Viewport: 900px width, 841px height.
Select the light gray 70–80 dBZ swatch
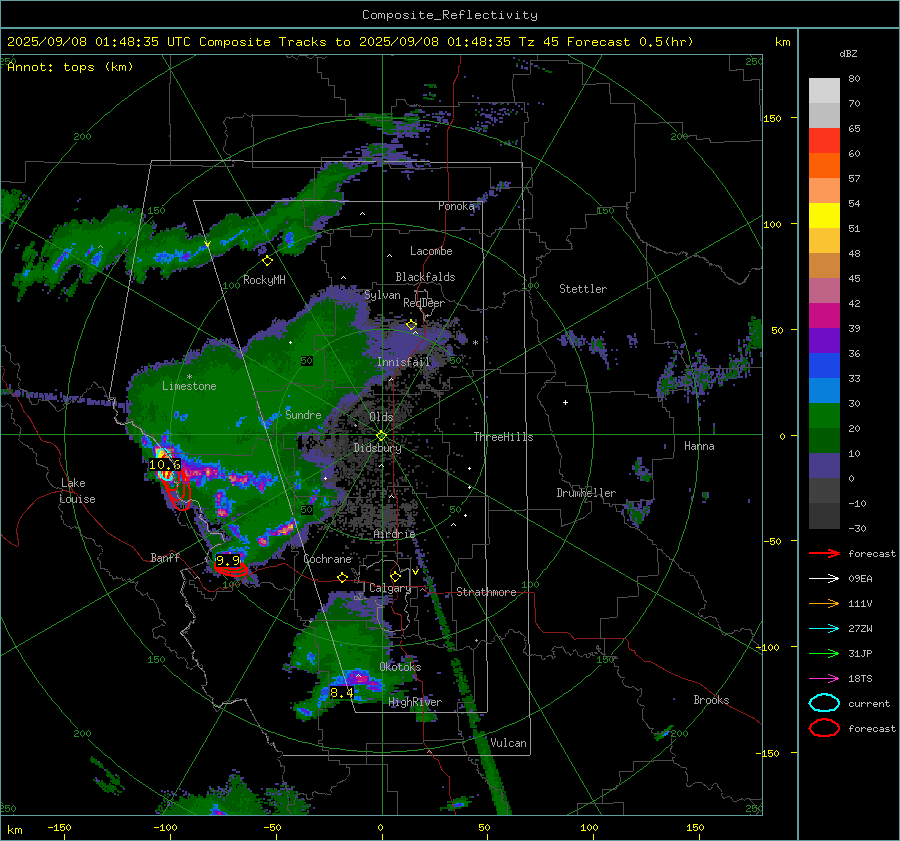coord(824,91)
